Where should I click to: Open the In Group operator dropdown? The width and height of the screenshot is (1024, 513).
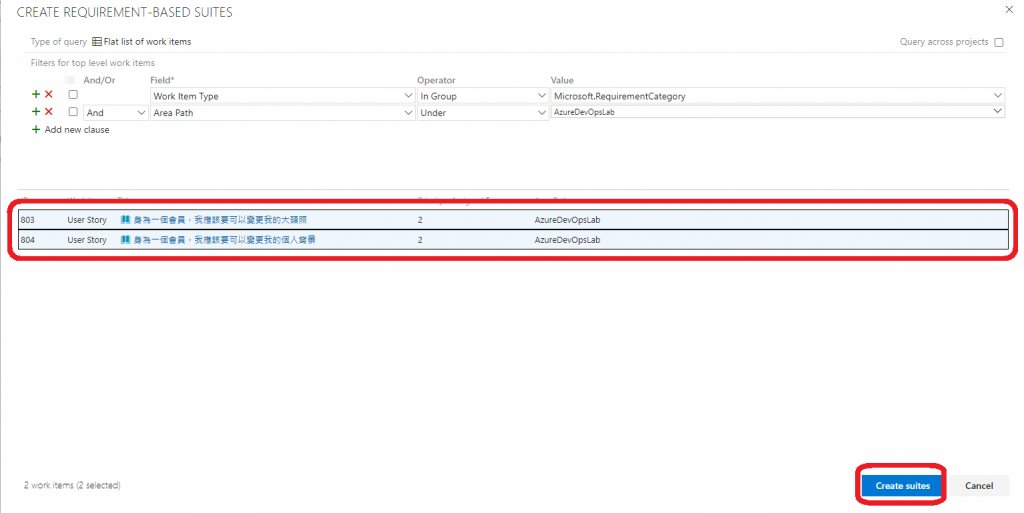pos(483,96)
